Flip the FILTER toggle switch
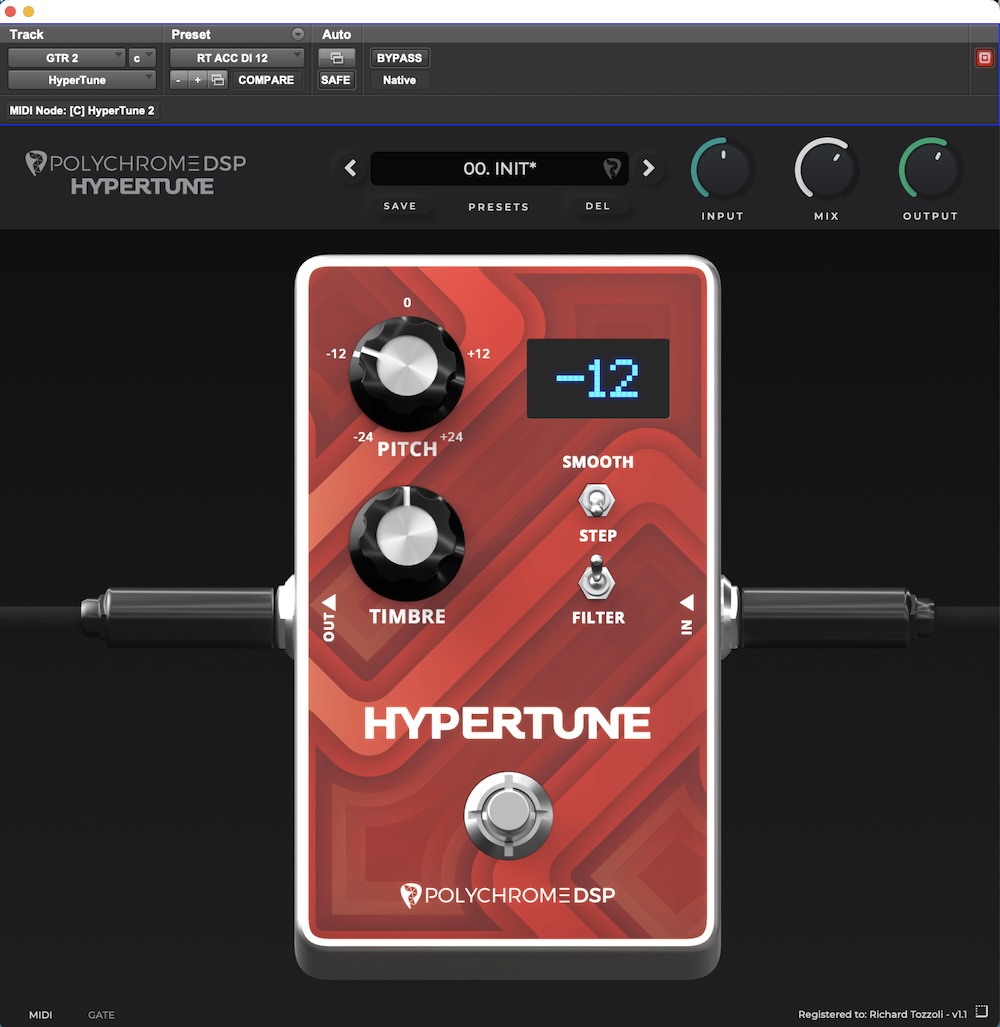Screen dimensions: 1000x1027 [598, 578]
